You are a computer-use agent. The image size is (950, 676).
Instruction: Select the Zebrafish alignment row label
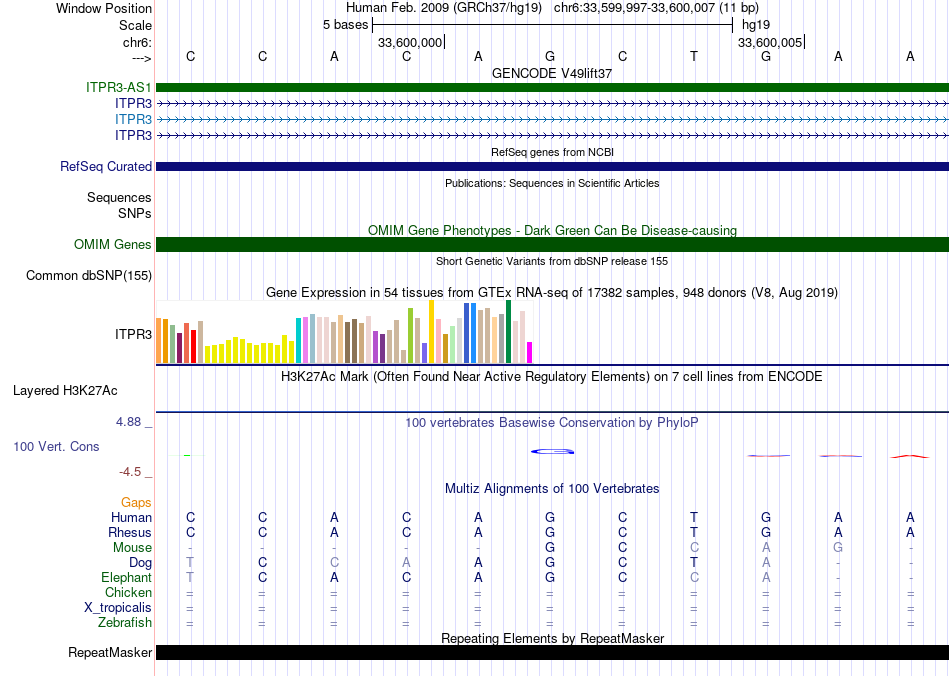pos(125,622)
